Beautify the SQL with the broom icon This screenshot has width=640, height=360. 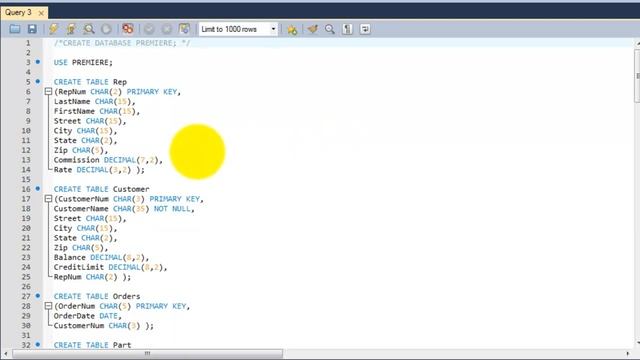(x=313, y=29)
